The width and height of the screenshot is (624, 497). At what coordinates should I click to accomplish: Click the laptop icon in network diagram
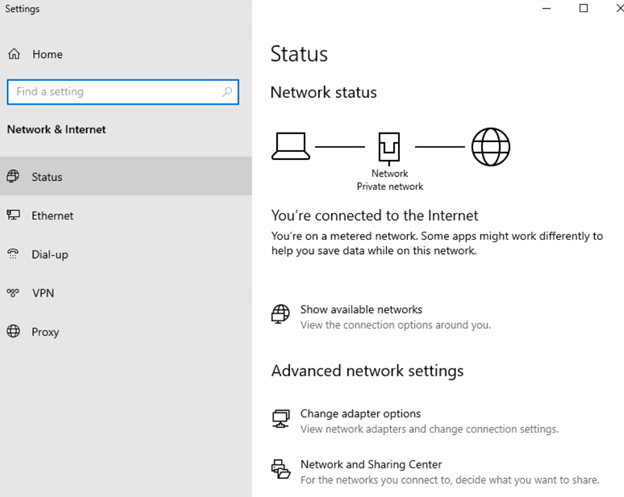(291, 146)
